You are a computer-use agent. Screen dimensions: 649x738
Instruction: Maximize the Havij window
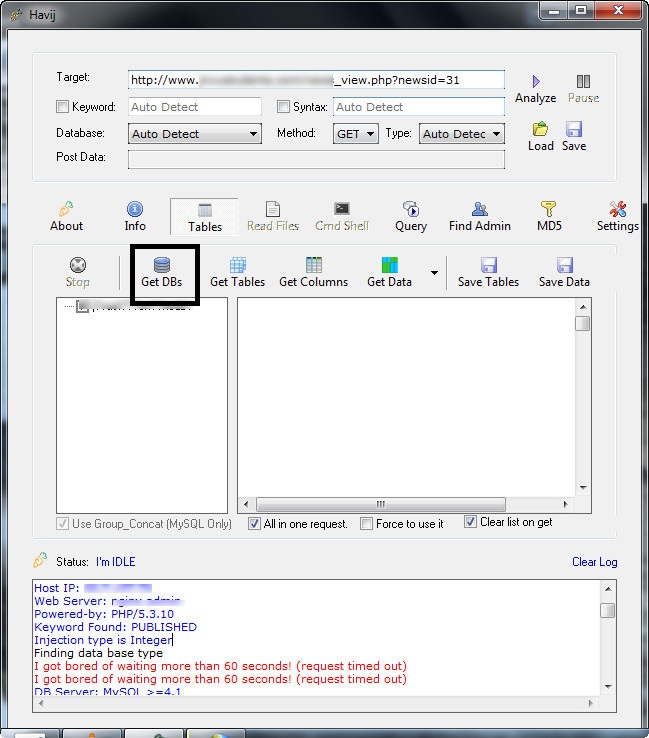[581, 10]
